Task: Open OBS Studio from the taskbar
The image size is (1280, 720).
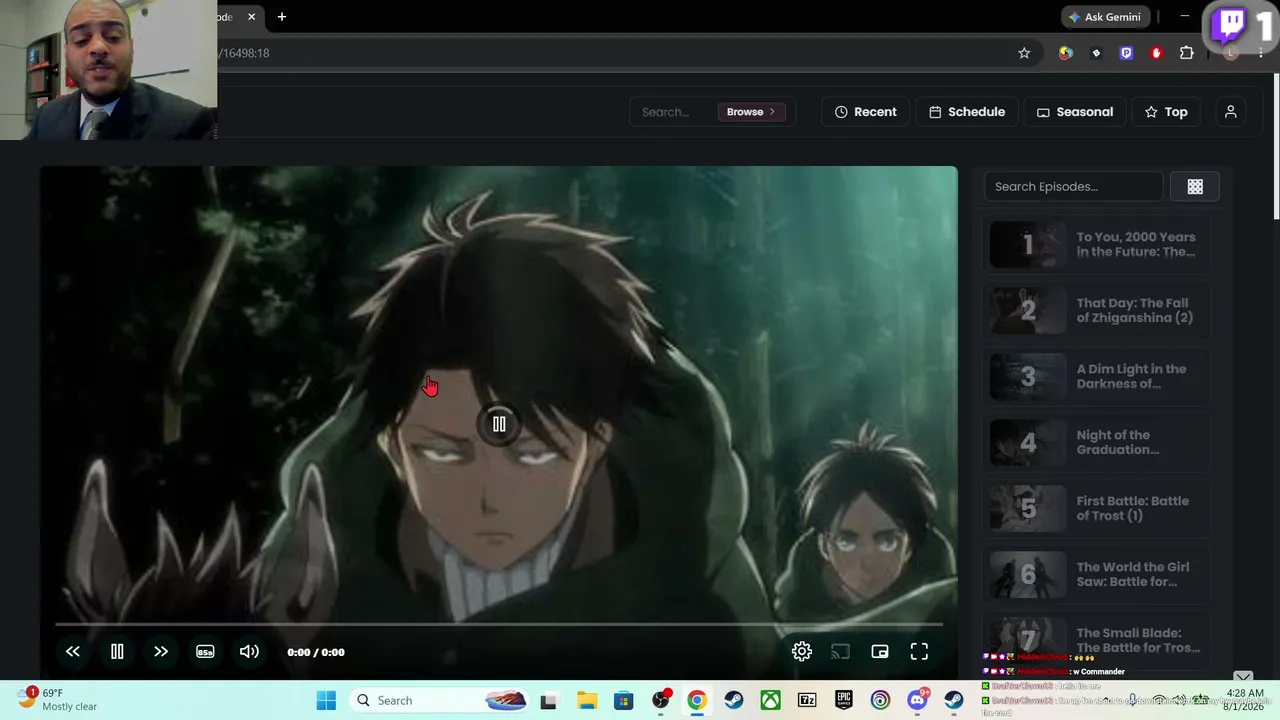Action: 660,700
